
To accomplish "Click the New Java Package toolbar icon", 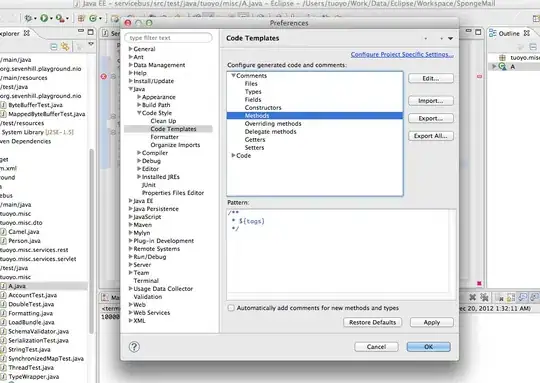I will coord(81,18).
